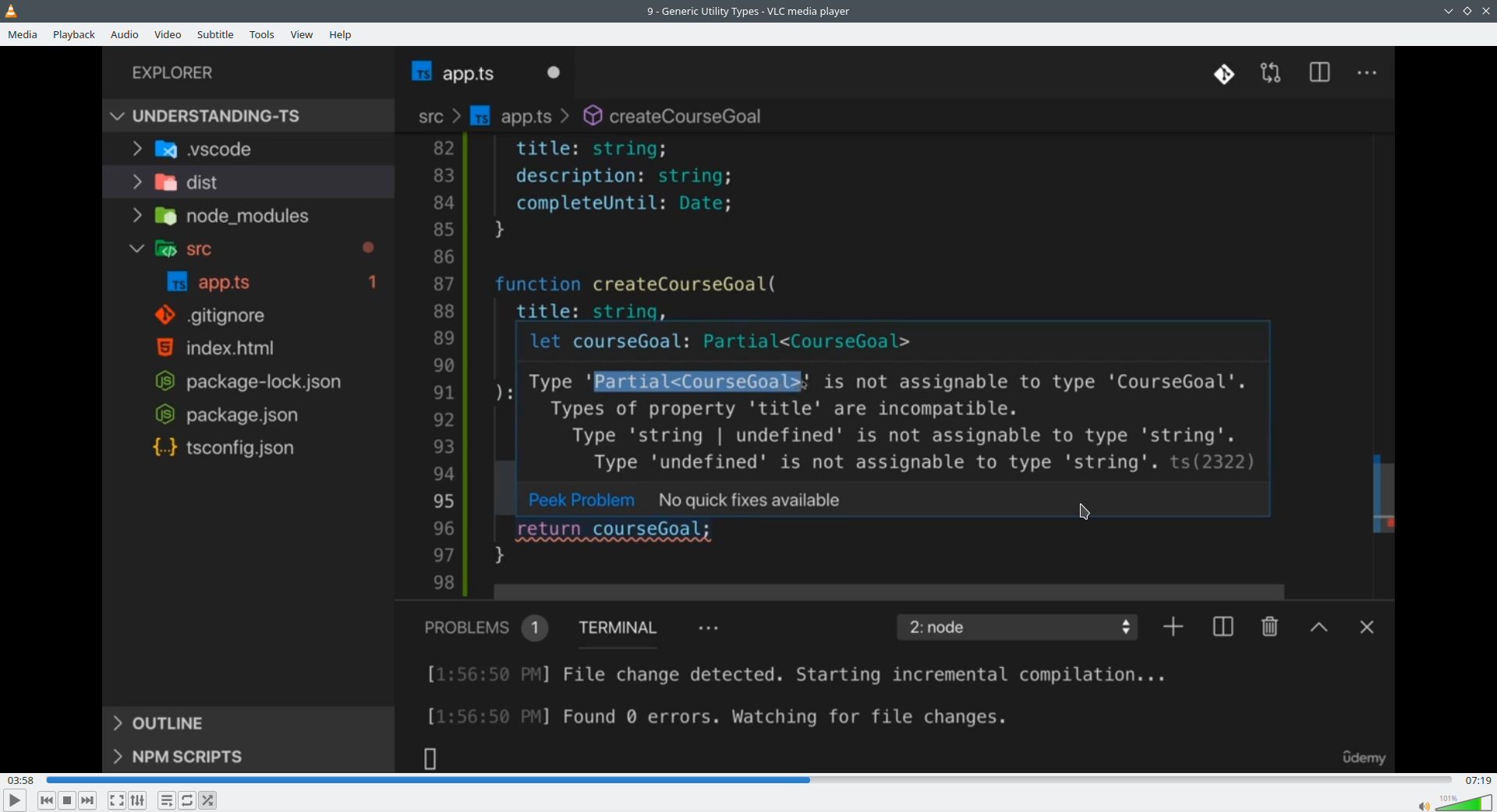Expand the dist folder chevron
Screen dimensions: 1497x812
coord(137,182)
